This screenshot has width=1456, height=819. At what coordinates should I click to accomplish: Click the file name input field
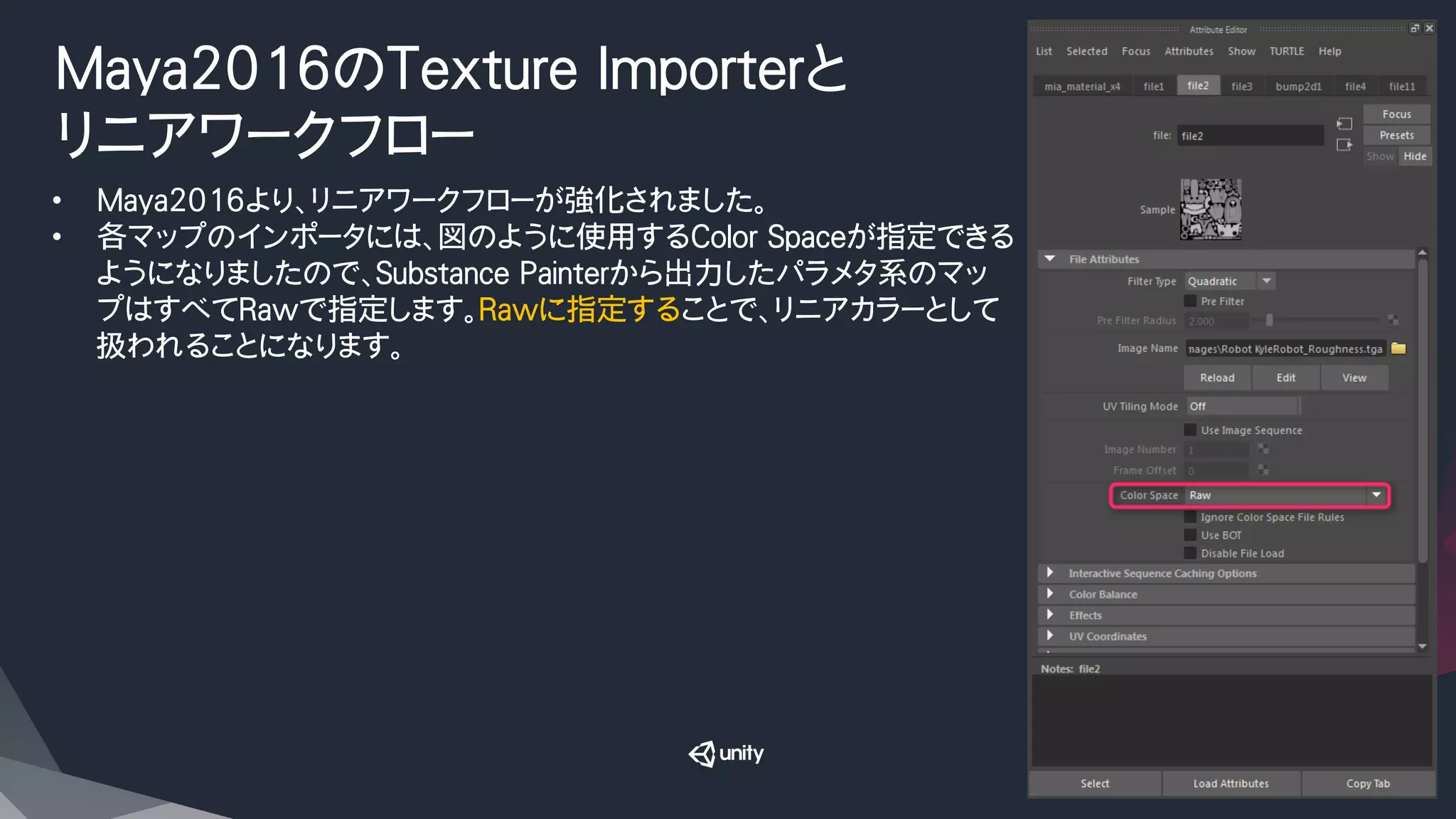[x=1251, y=136]
